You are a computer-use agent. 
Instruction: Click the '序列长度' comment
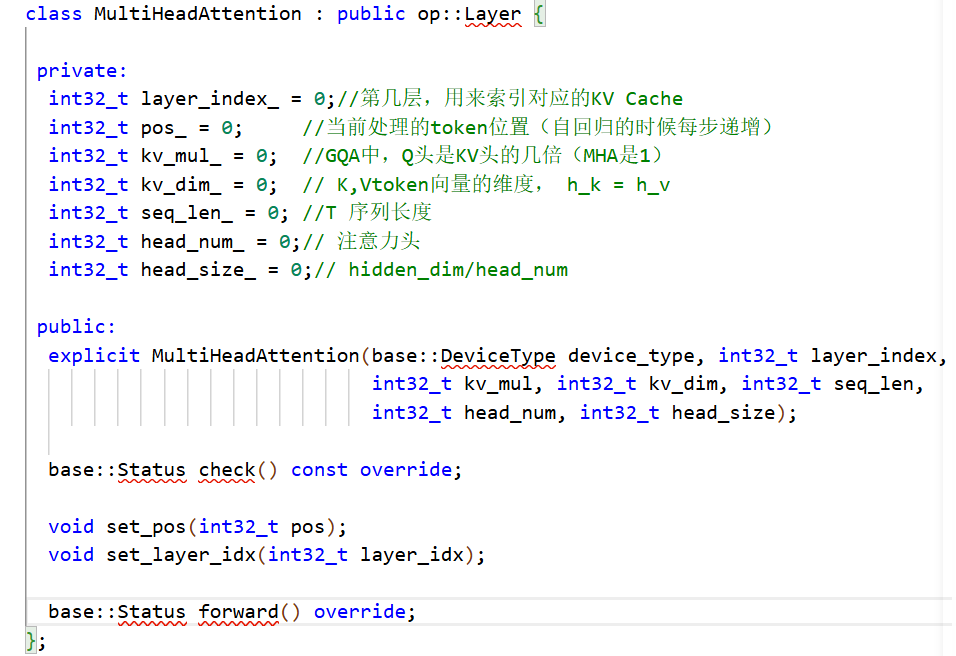[390, 213]
